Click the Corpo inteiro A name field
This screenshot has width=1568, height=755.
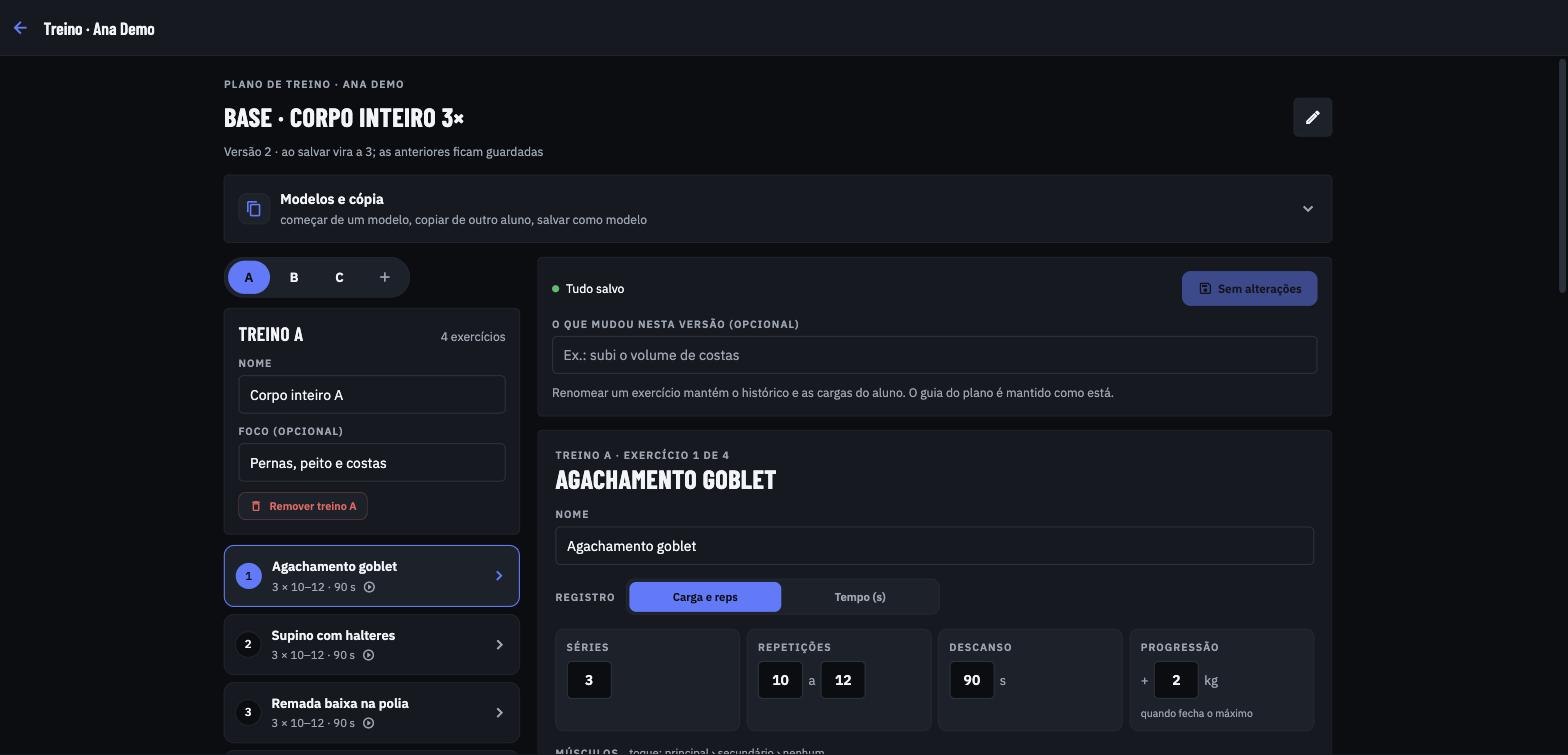coord(371,395)
